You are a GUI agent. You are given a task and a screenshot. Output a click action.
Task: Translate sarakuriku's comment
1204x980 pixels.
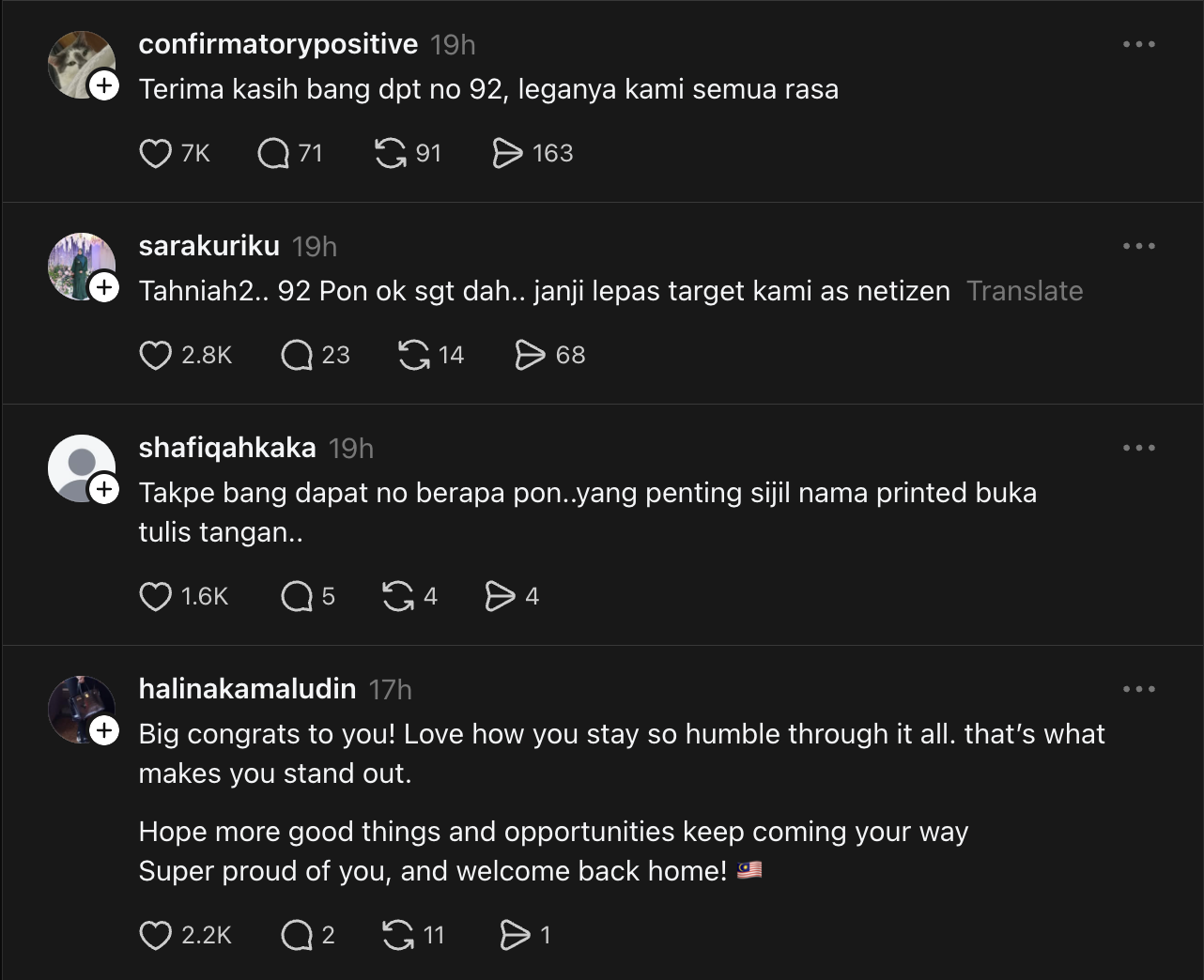(1025, 291)
